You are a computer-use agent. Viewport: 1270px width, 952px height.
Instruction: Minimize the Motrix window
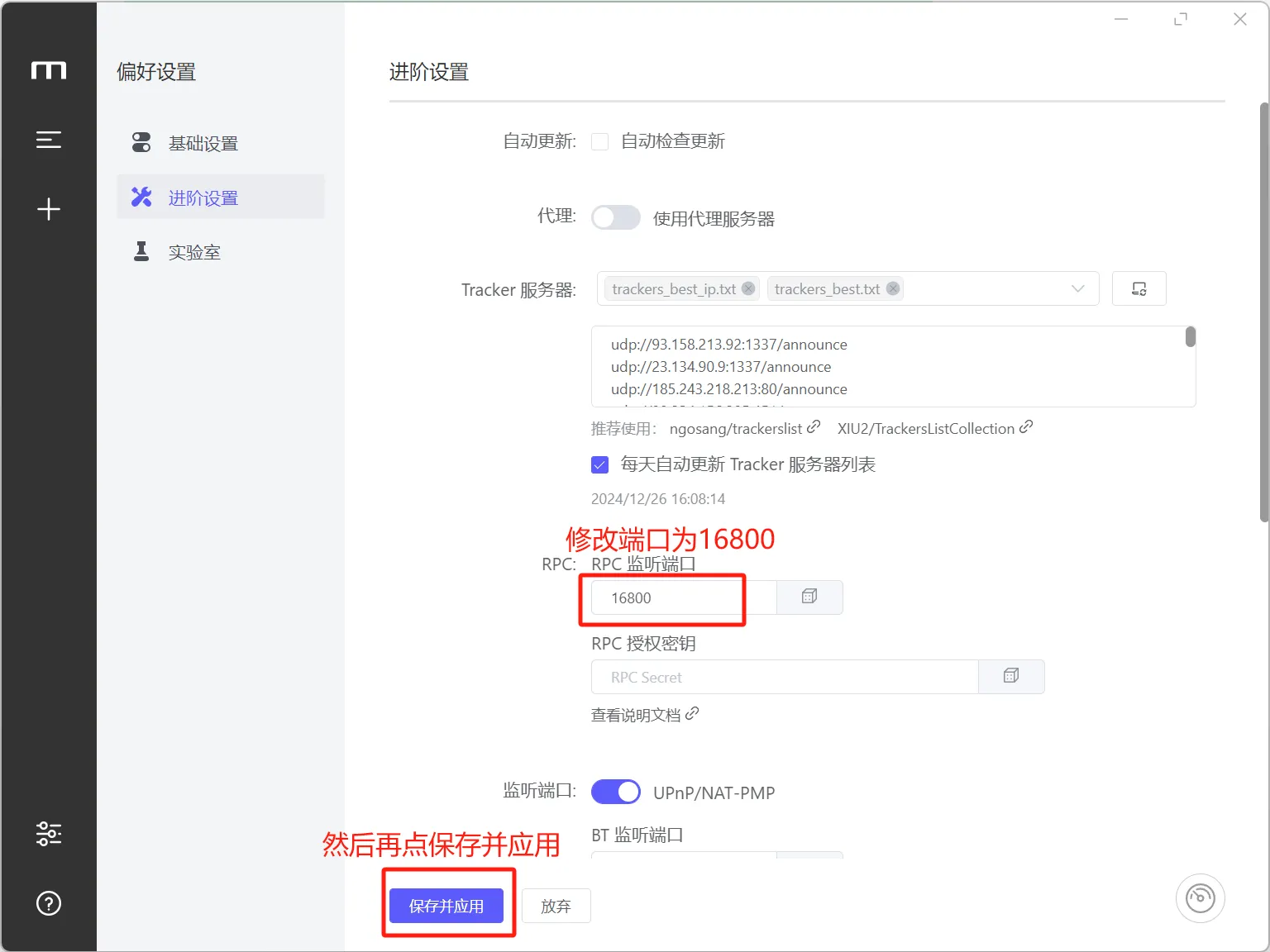[1121, 19]
